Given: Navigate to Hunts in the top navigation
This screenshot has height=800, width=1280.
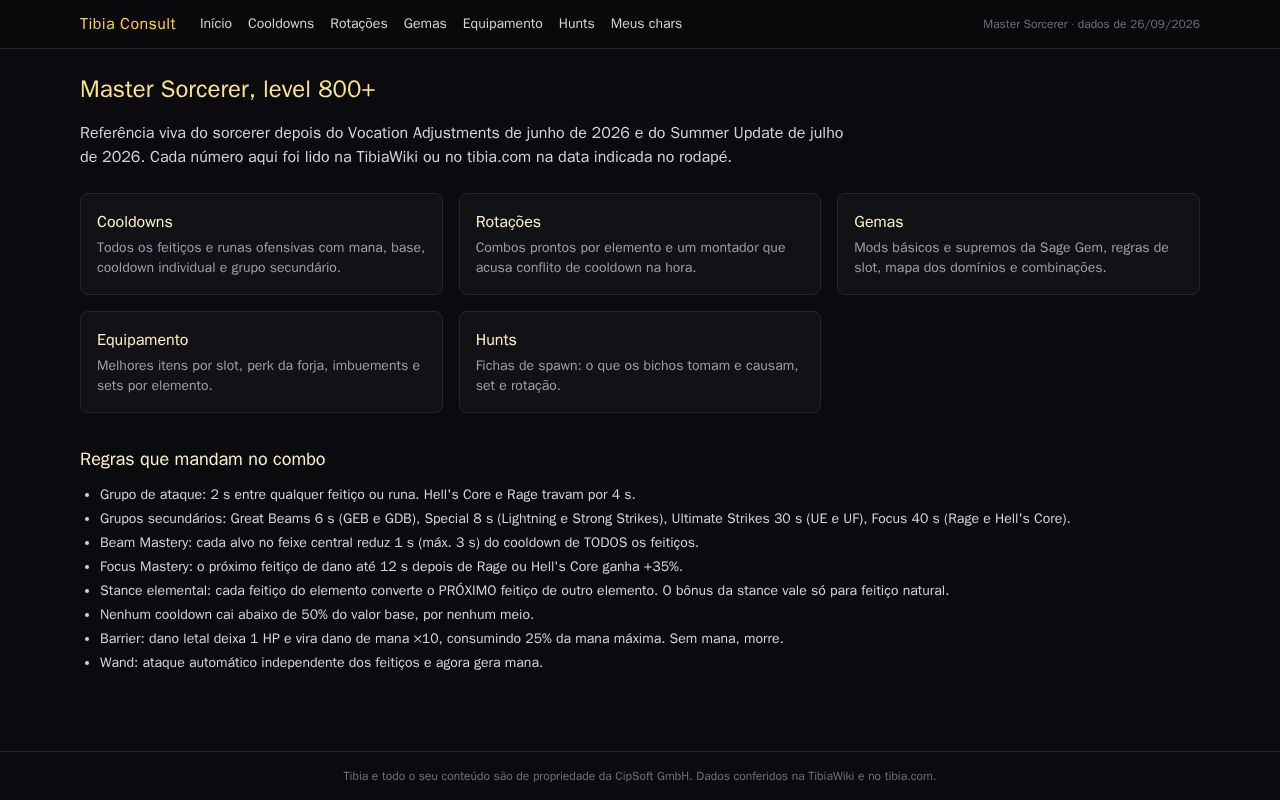Looking at the screenshot, I should pyautogui.click(x=577, y=24).
